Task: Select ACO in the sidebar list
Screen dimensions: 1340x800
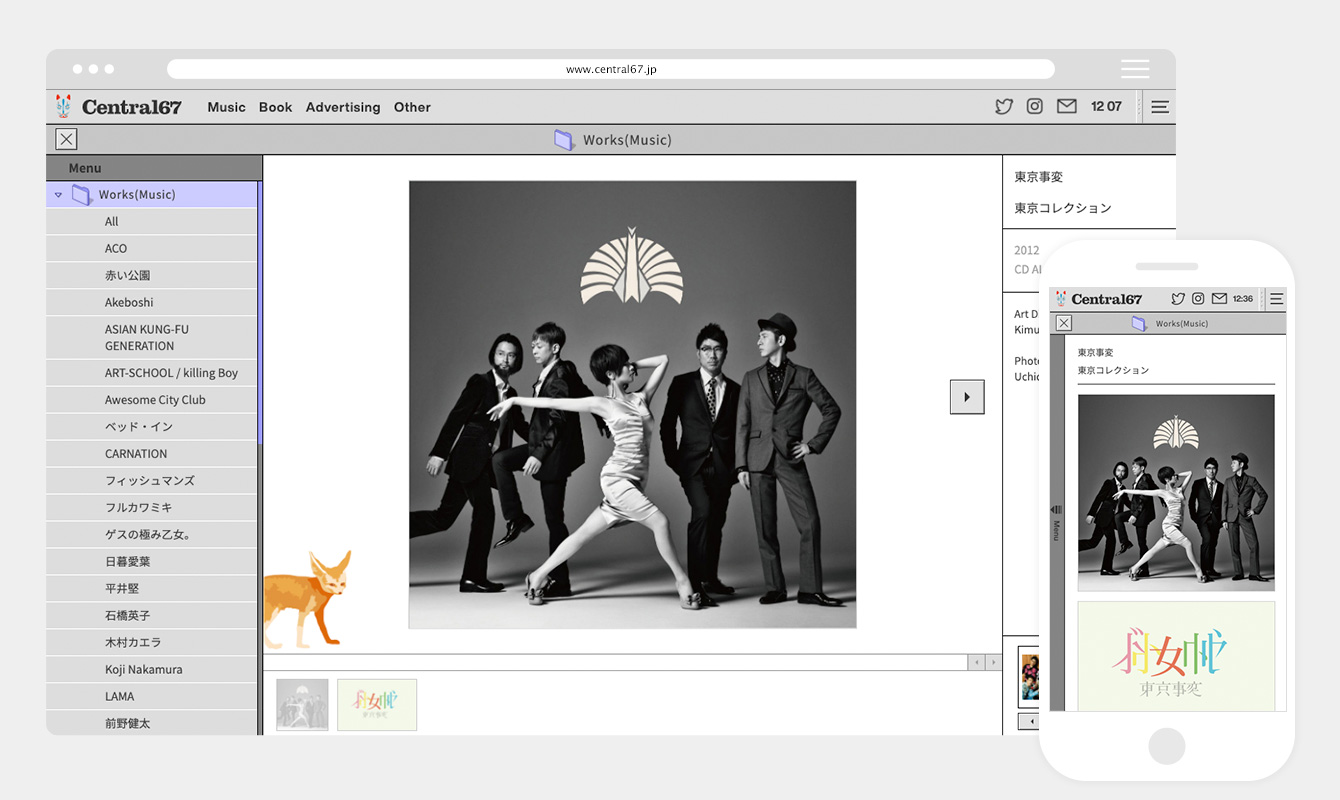Action: point(152,248)
